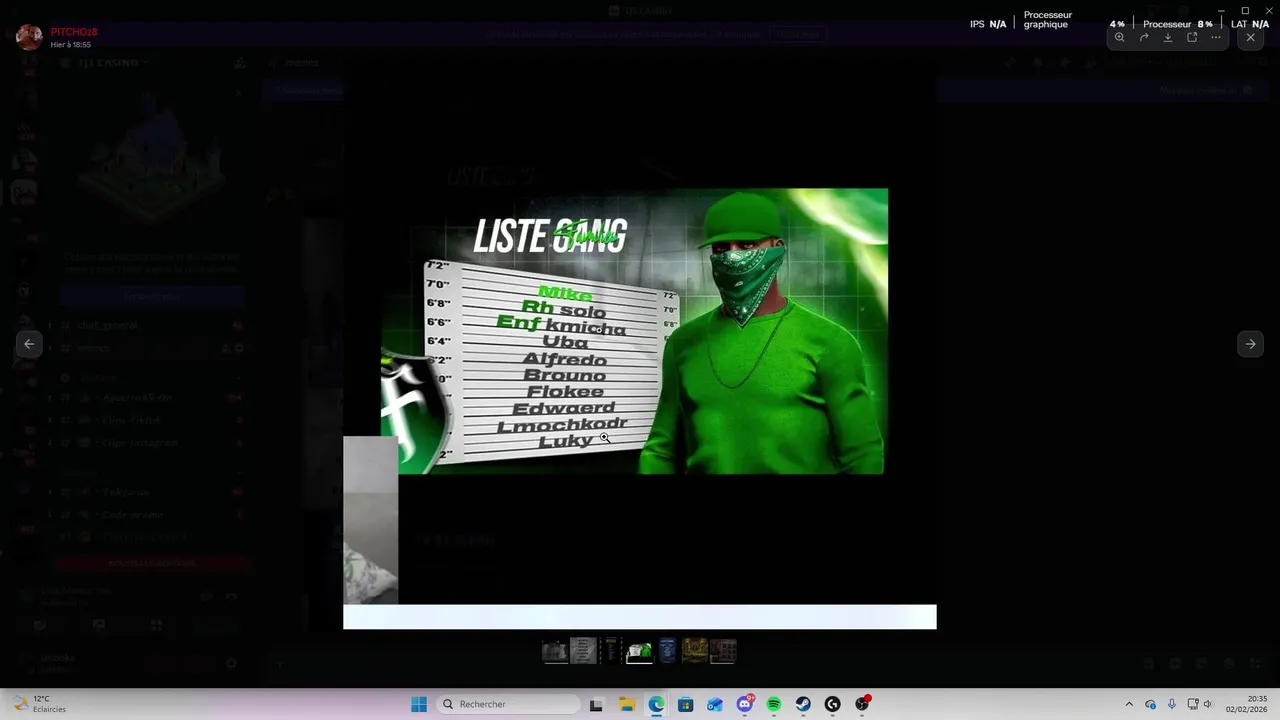1280x720 pixels.
Task: Click the 'Processeur graphique' overlay label
Action: click(1047, 20)
